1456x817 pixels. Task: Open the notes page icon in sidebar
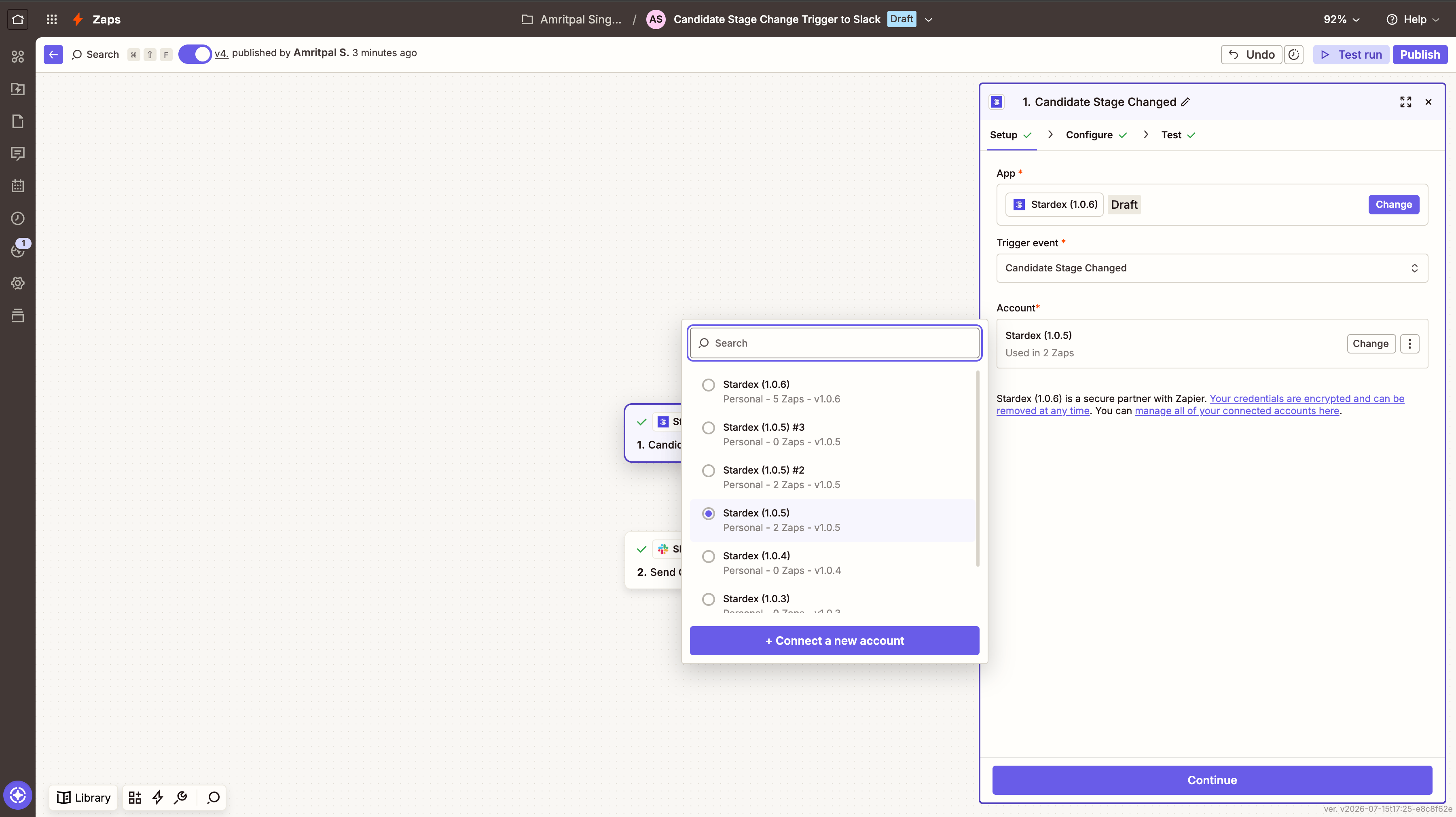(17, 121)
